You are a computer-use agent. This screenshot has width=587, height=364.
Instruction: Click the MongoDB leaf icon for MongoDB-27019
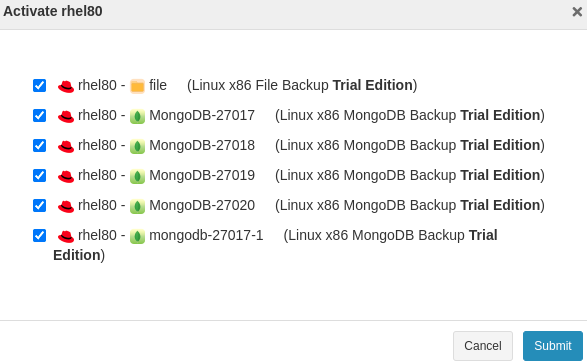click(x=137, y=176)
